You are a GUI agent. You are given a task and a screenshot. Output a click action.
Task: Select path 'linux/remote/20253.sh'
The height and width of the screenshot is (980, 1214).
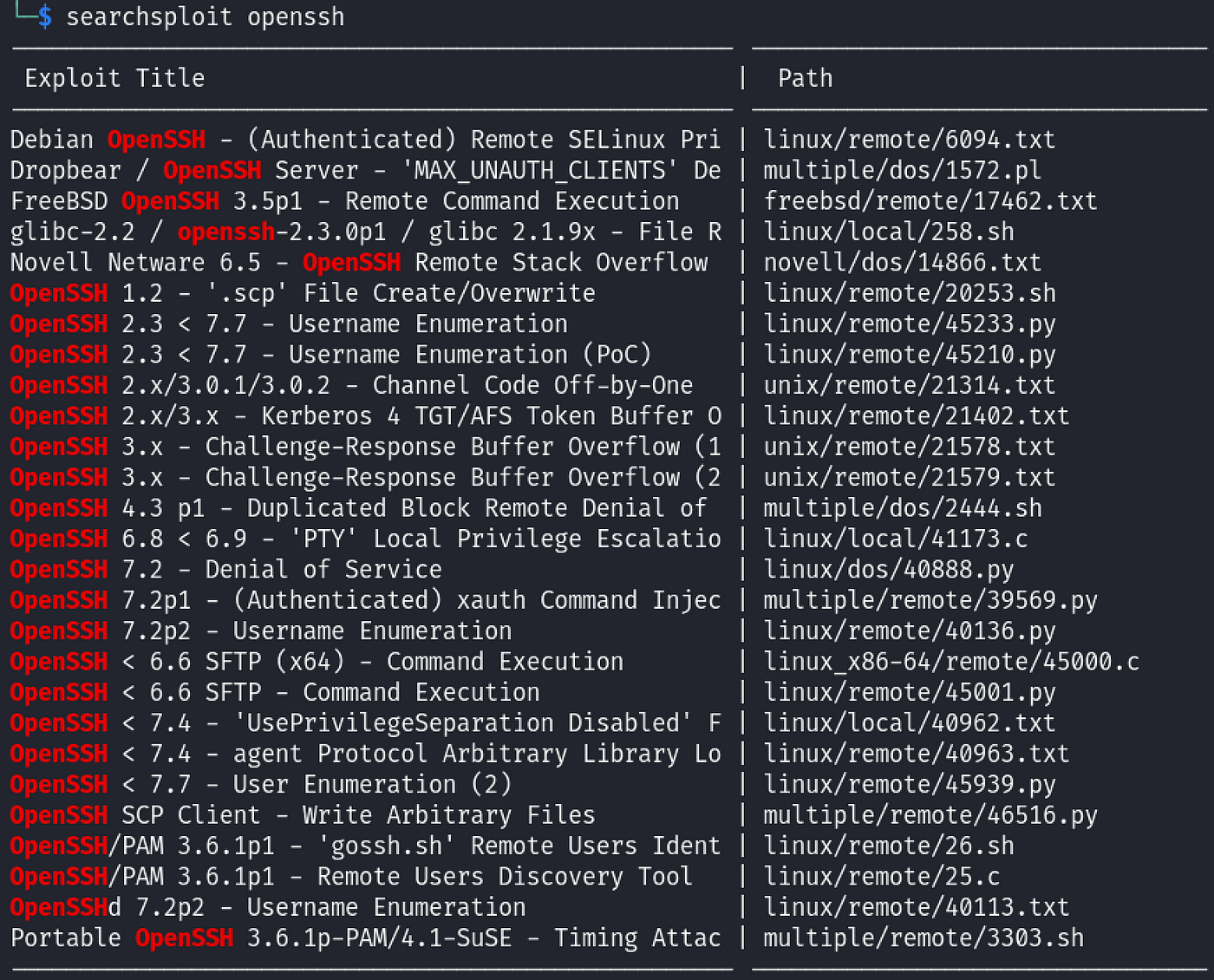pos(909,293)
